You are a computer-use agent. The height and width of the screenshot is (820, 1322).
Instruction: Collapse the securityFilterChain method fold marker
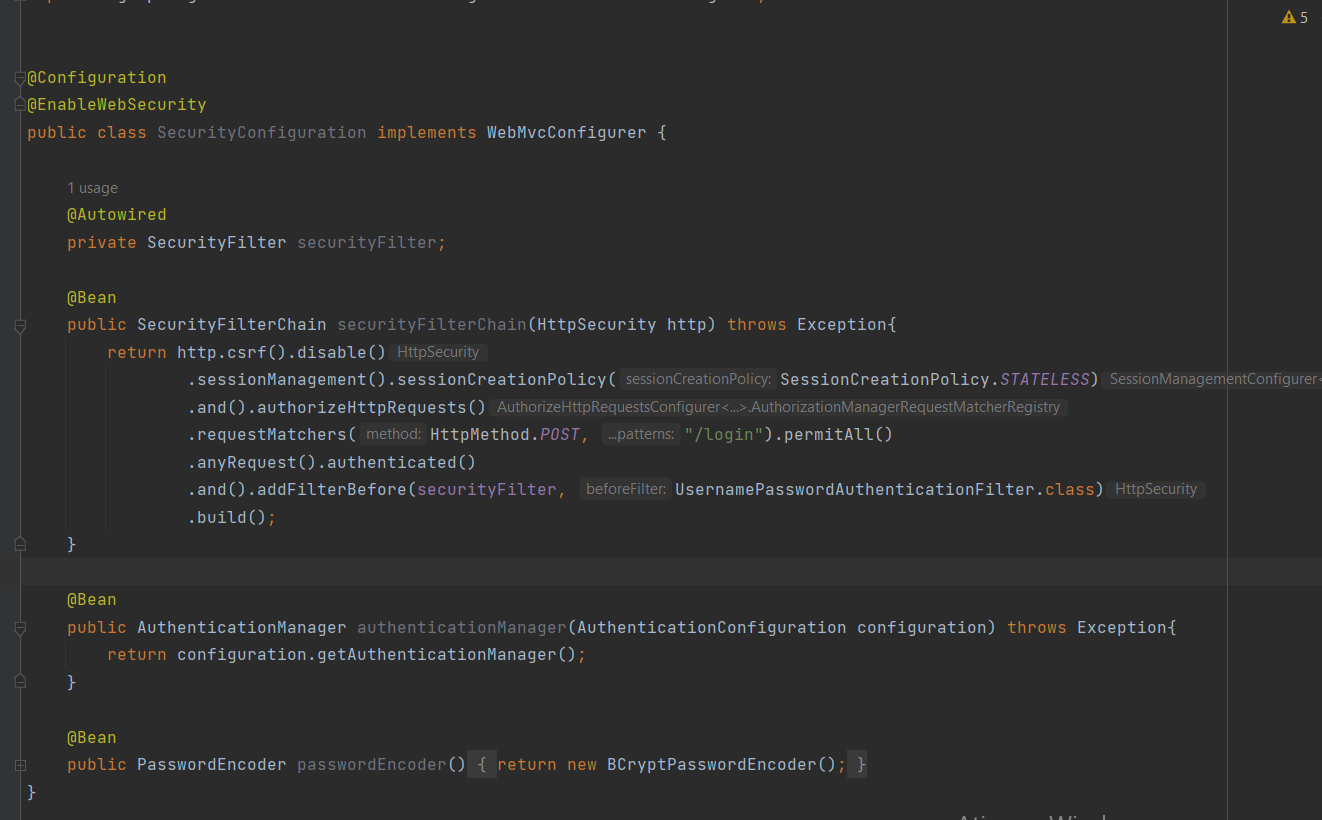click(x=20, y=325)
